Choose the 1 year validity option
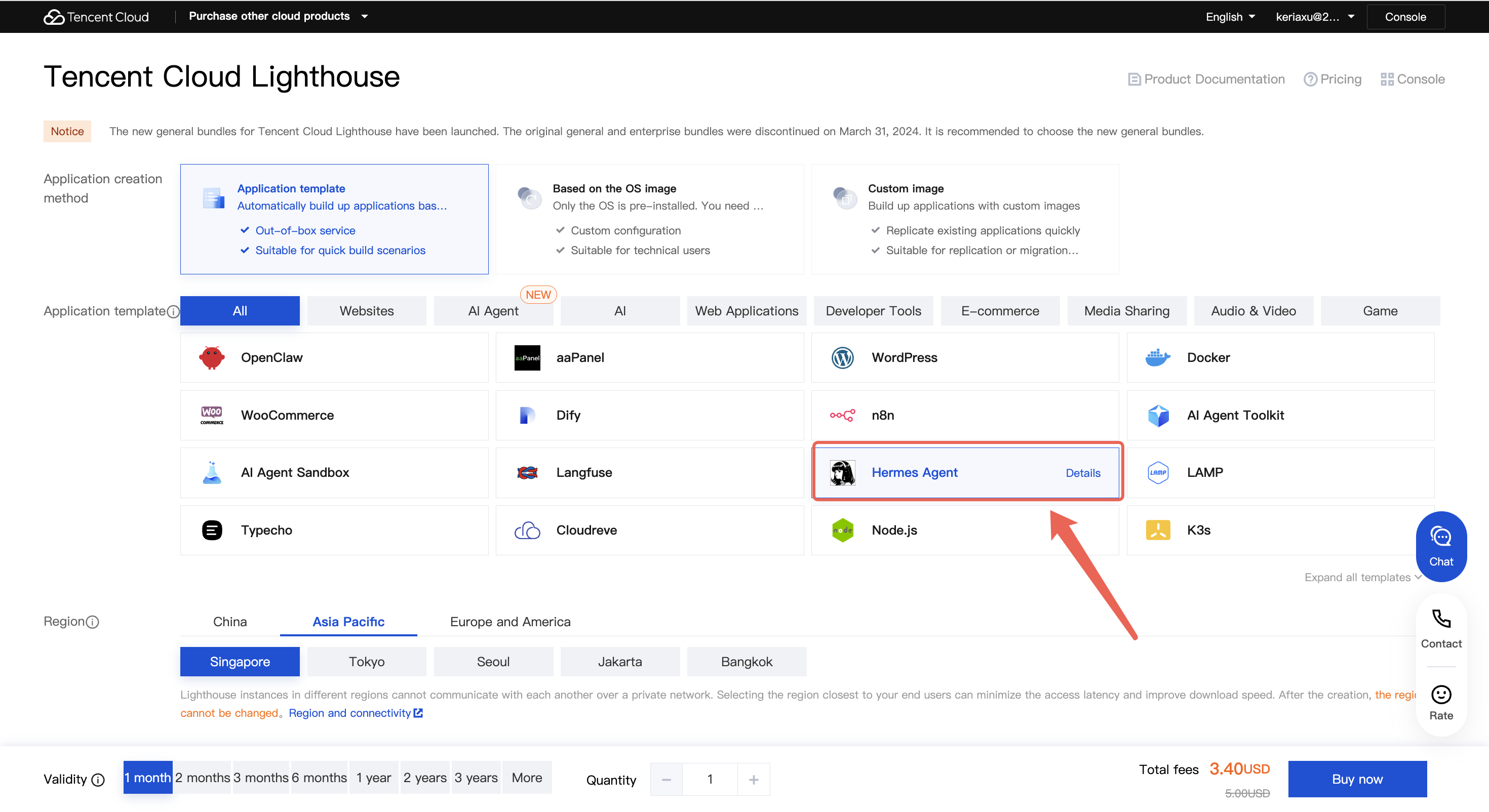1489x812 pixels. coord(373,778)
